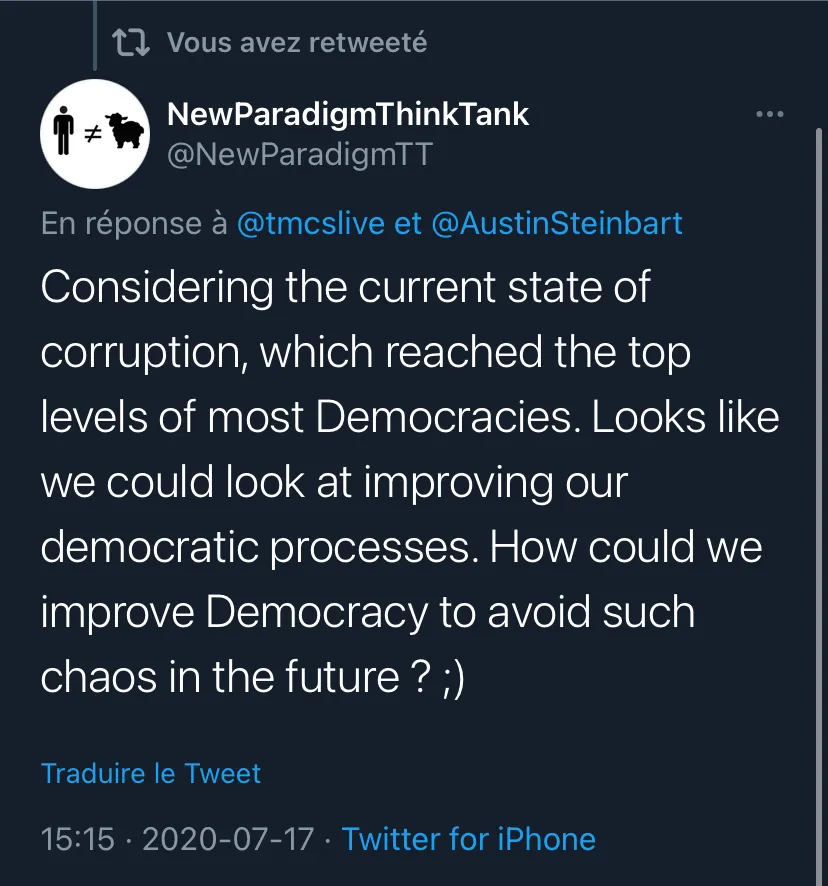Click the person silhouette in the avatar
Viewport: 828px width, 886px height.
click(63, 131)
